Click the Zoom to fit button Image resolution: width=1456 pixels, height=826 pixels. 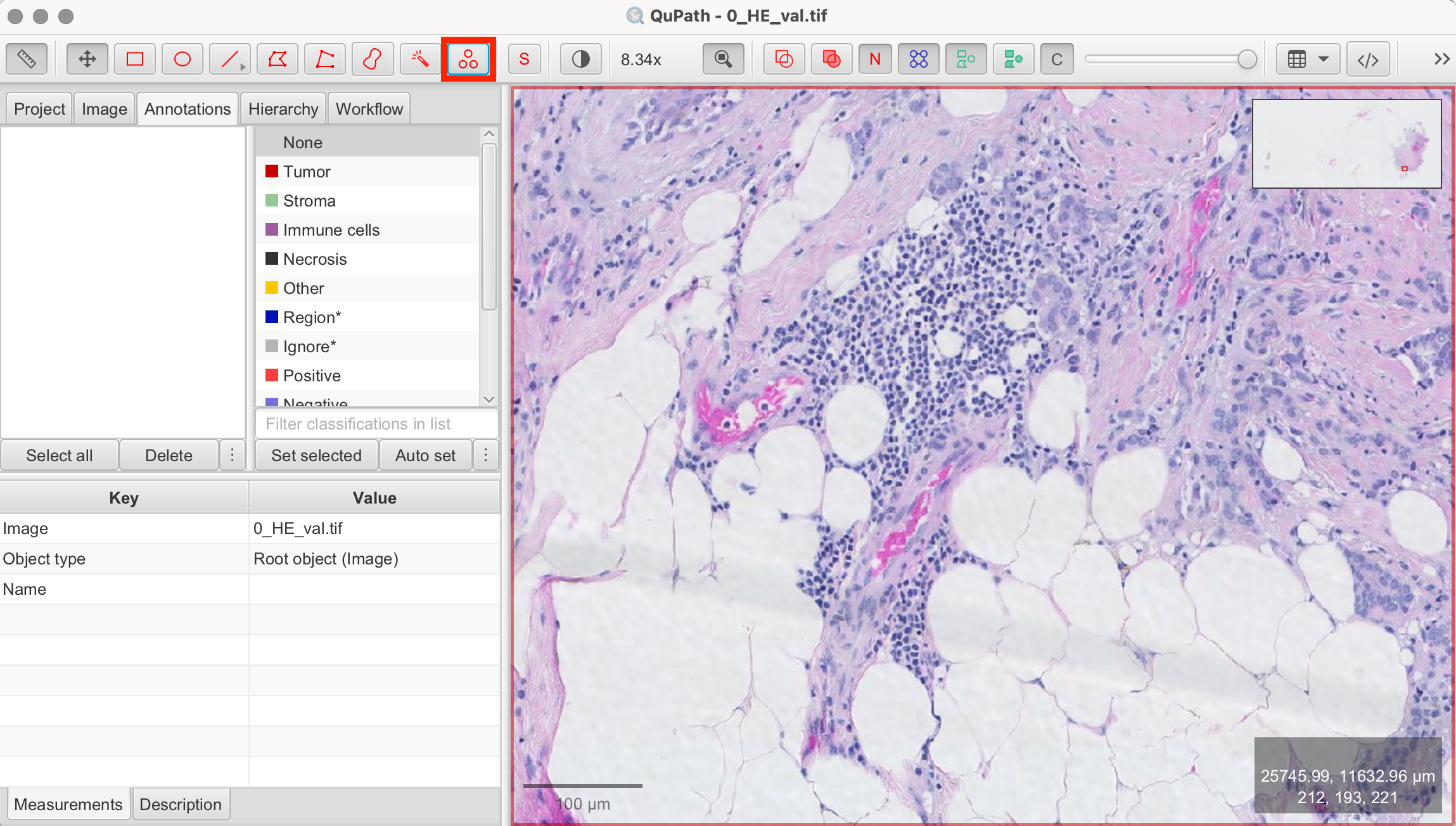click(x=723, y=60)
